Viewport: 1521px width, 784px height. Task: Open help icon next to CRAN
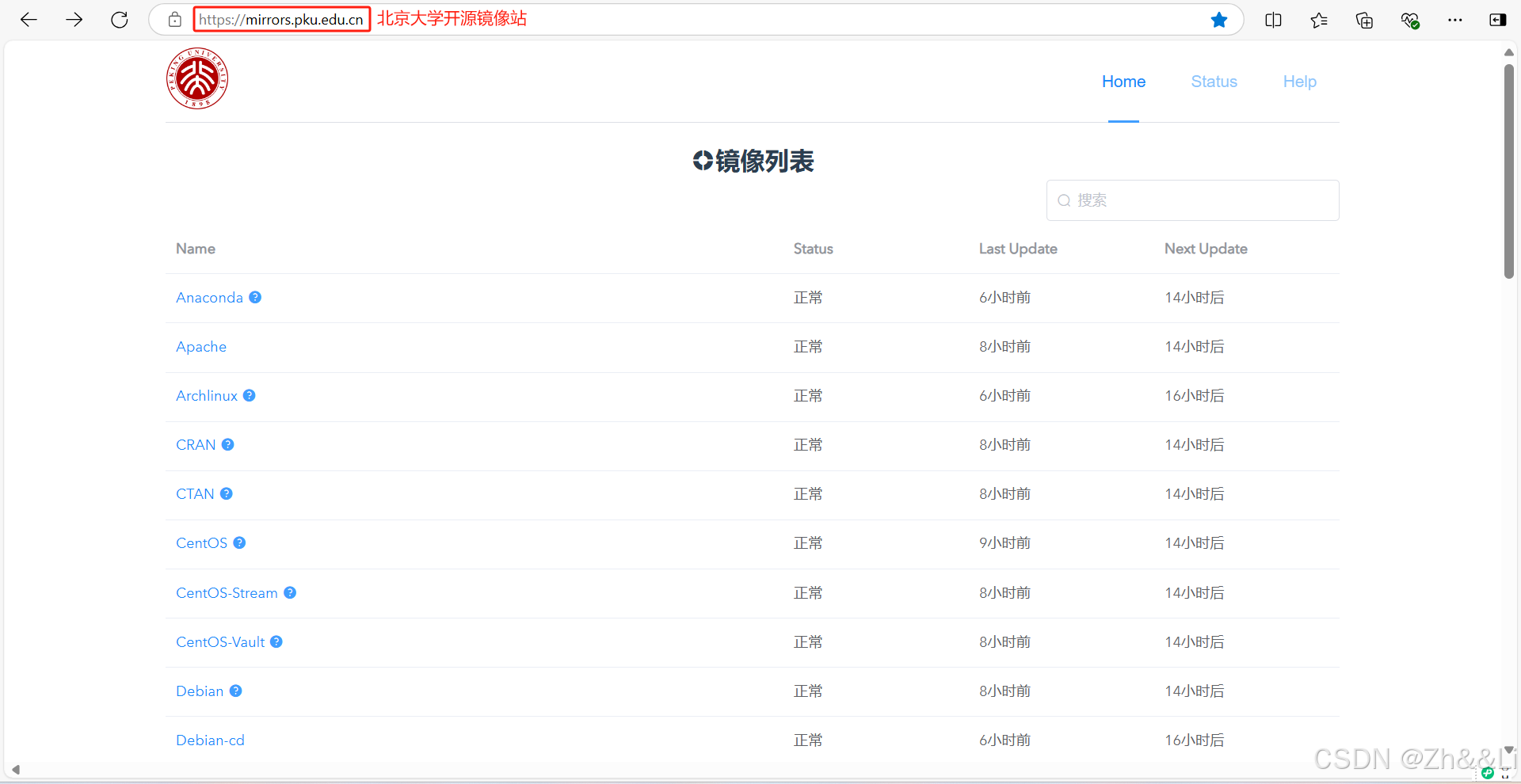point(228,444)
